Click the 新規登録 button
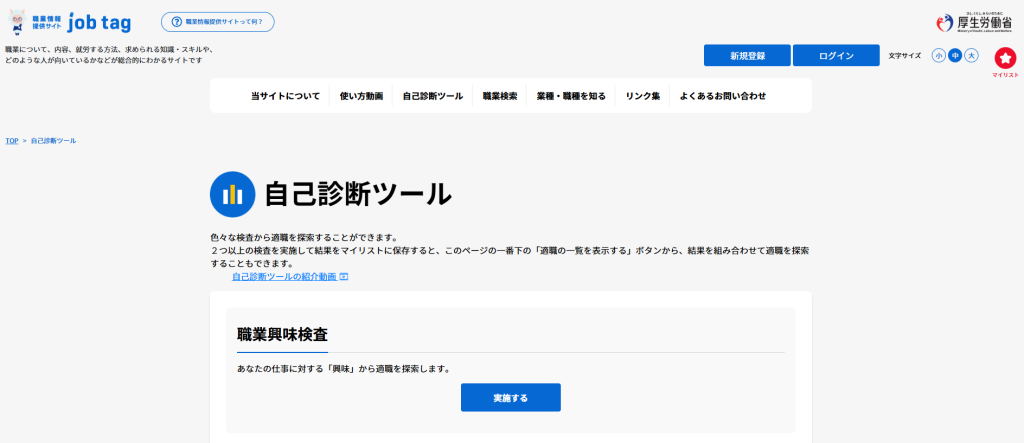 tap(747, 56)
